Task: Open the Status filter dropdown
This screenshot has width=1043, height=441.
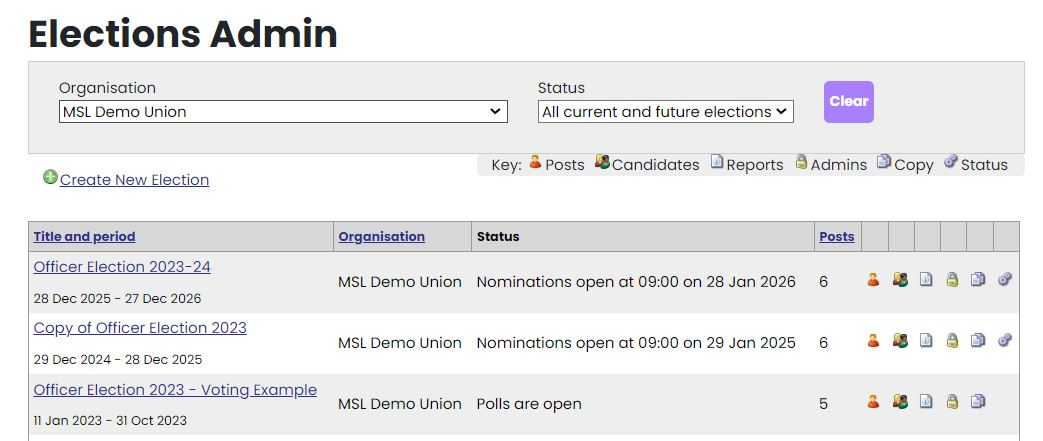Action: click(x=665, y=112)
